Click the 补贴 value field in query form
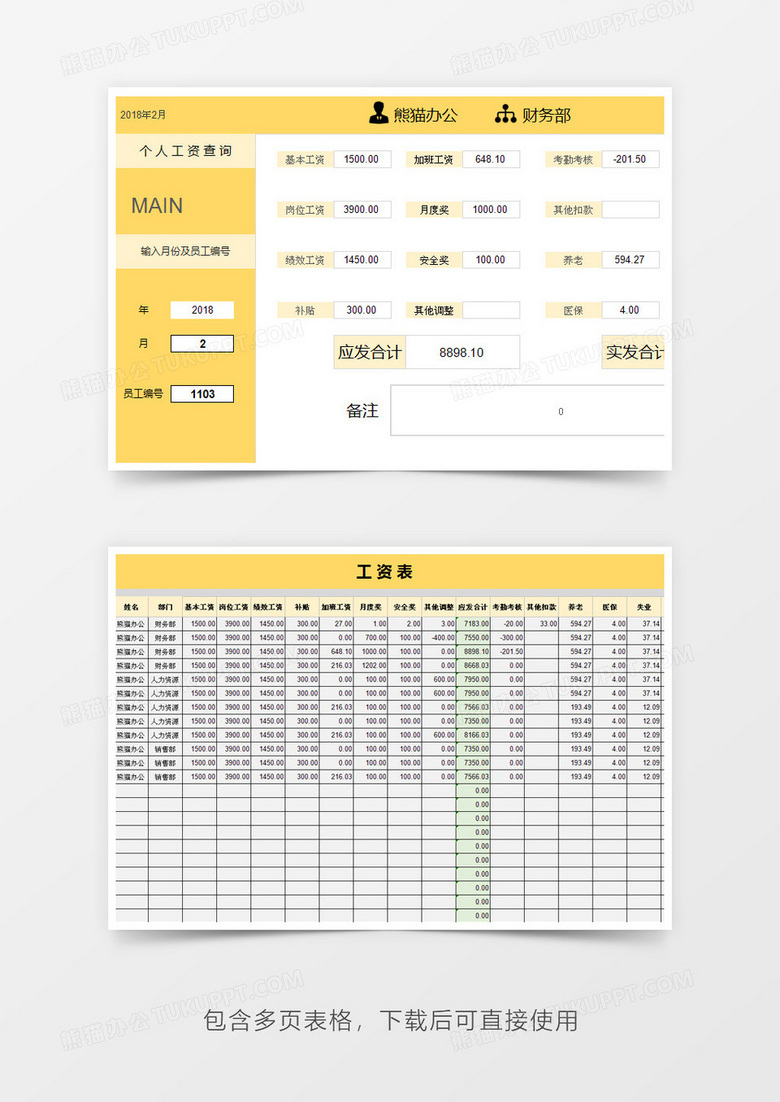Image resolution: width=780 pixels, height=1102 pixels. [x=362, y=310]
